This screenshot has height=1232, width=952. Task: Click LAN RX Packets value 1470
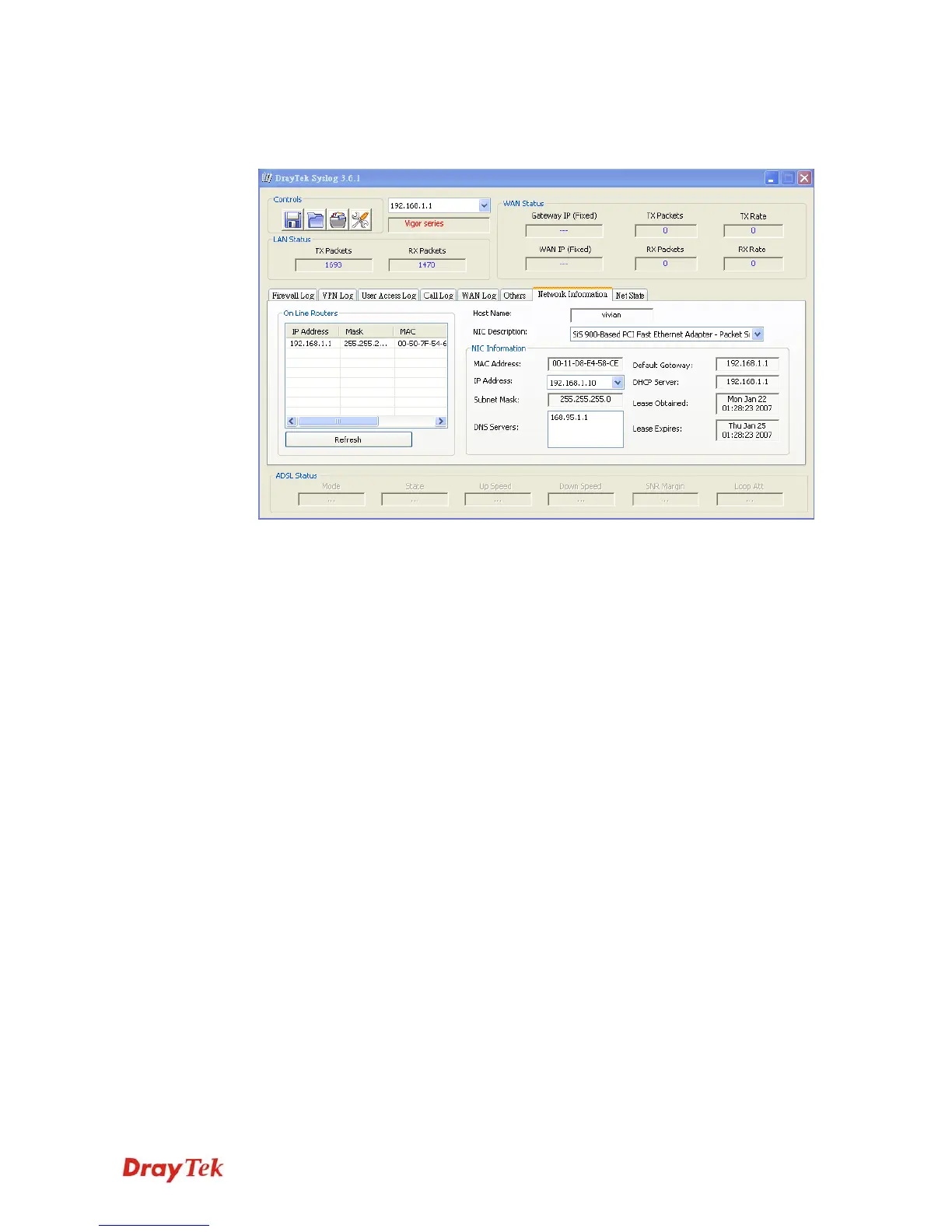(x=427, y=265)
